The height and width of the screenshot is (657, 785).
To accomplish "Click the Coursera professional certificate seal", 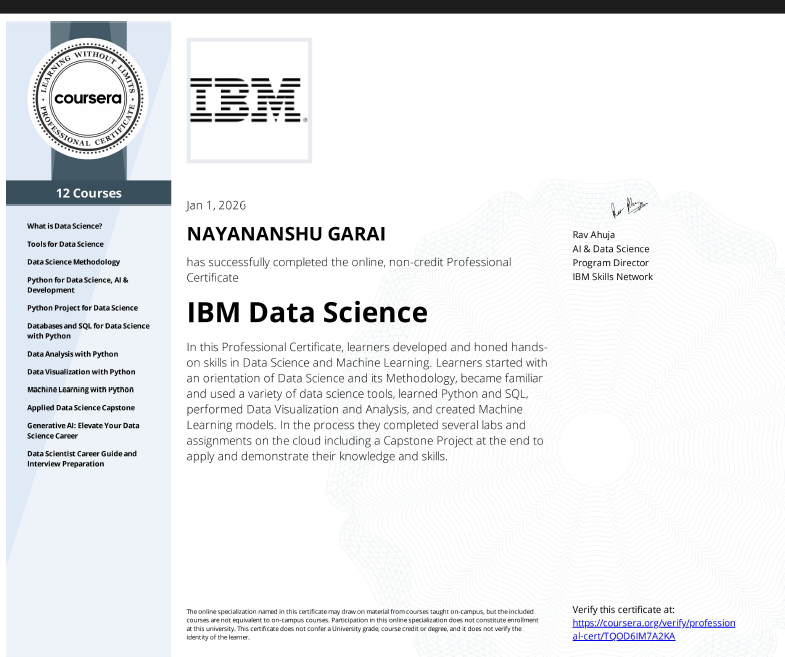I will (88, 98).
